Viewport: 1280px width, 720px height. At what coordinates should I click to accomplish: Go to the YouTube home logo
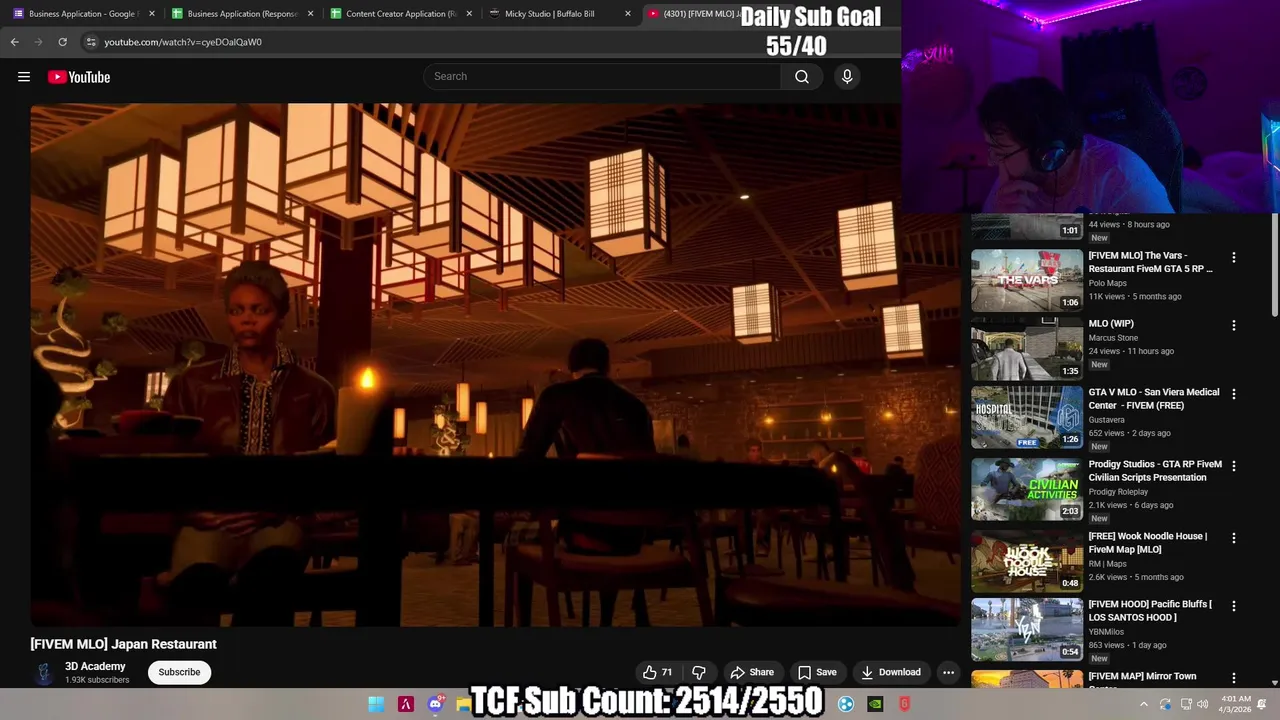[x=78, y=77]
